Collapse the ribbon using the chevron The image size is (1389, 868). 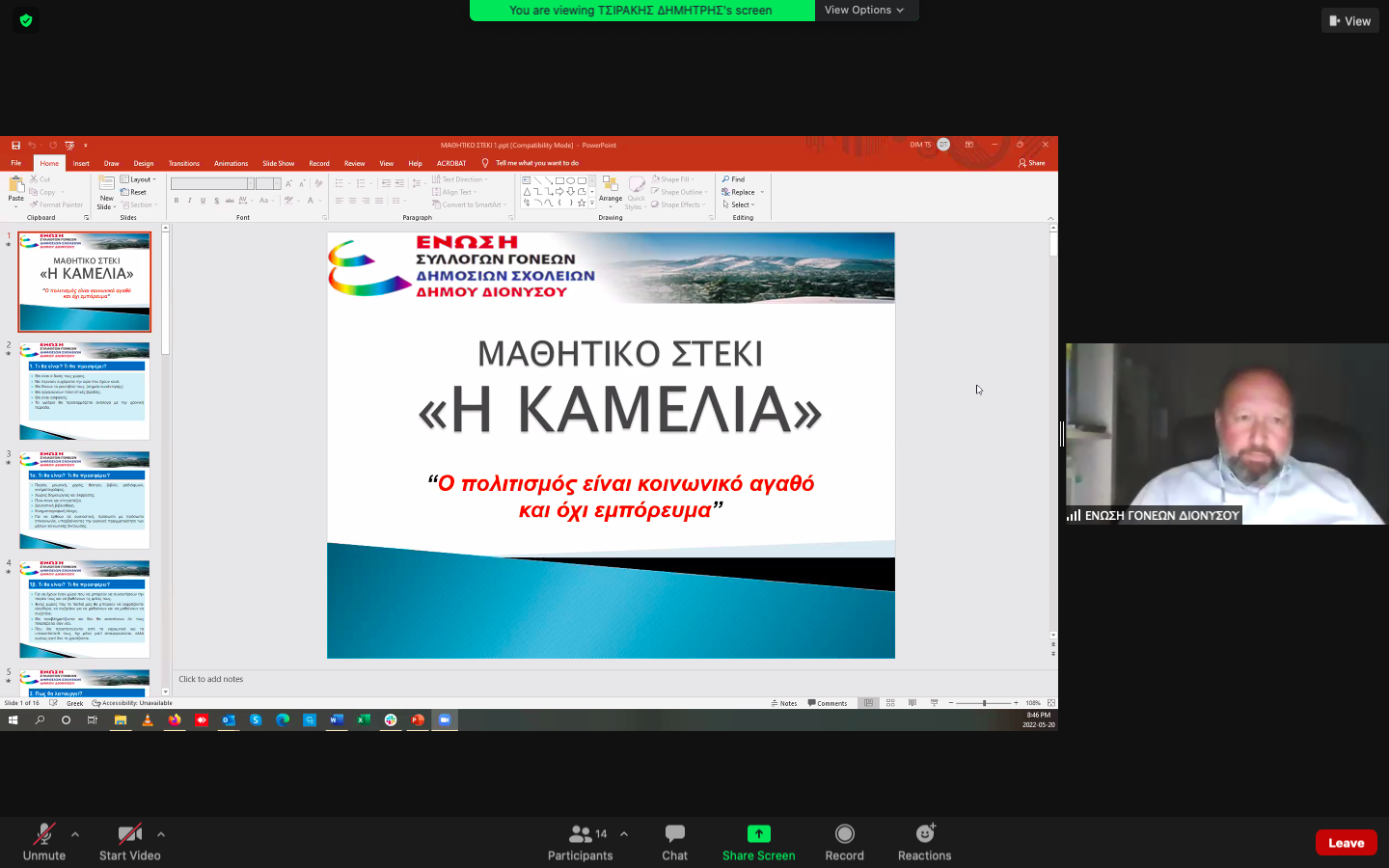[x=1050, y=218]
